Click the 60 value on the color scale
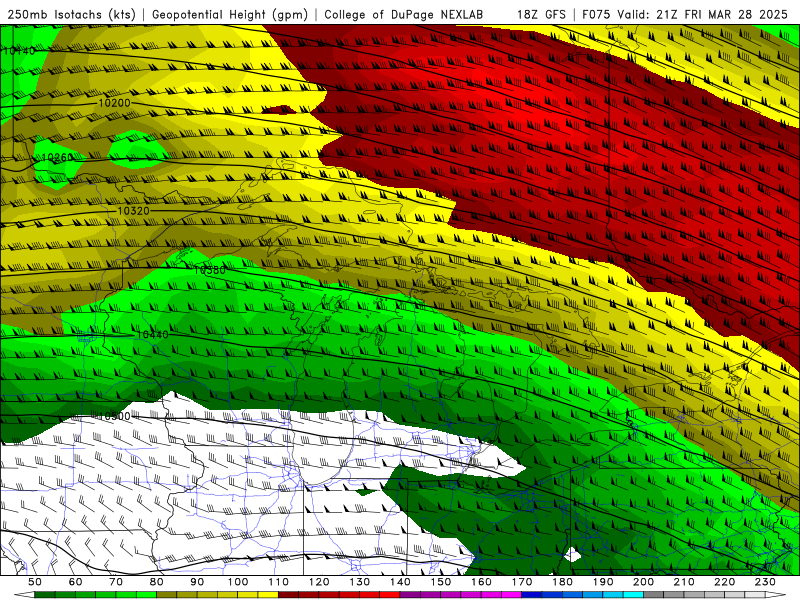The width and height of the screenshot is (800, 600). (76, 582)
